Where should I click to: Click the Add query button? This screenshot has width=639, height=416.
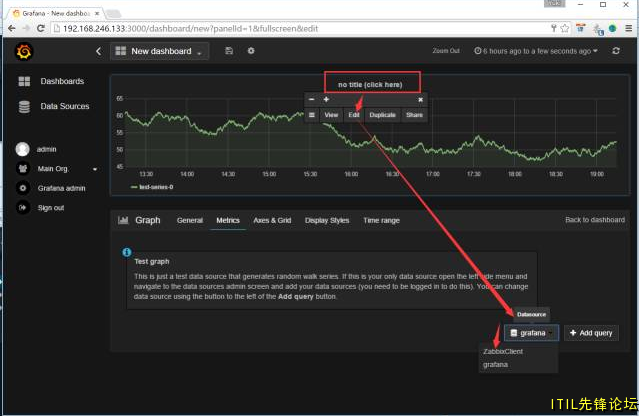click(591, 333)
